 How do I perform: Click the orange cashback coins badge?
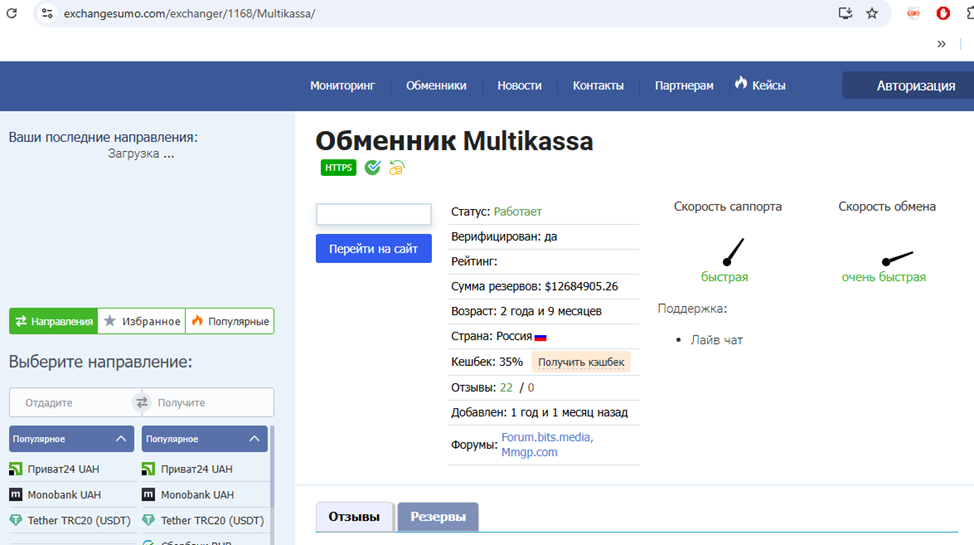click(397, 168)
